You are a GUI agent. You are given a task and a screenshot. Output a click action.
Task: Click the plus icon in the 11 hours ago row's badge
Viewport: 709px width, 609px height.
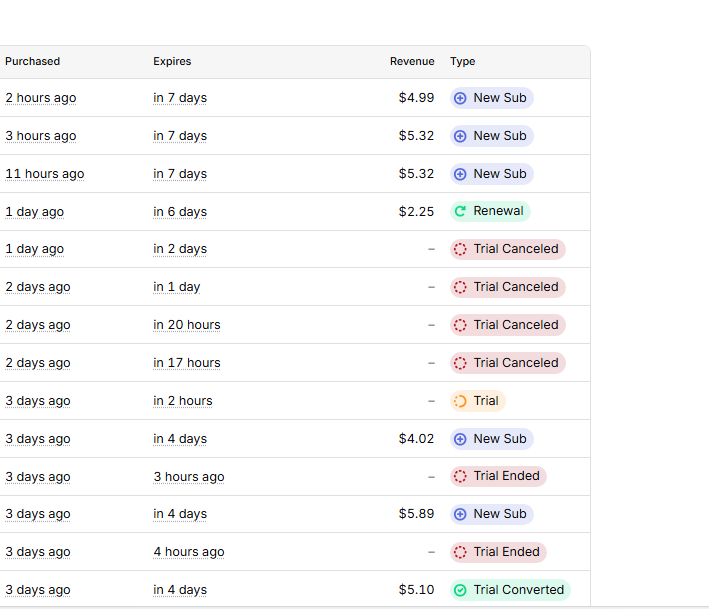[460, 174]
